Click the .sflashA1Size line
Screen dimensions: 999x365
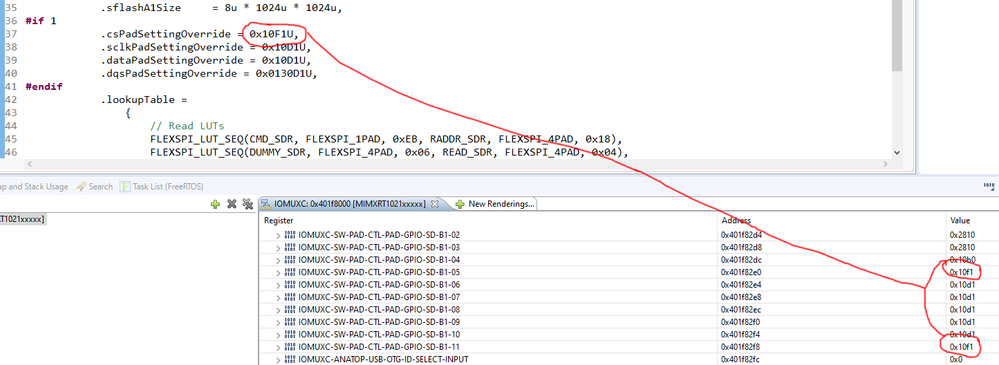click(x=222, y=8)
